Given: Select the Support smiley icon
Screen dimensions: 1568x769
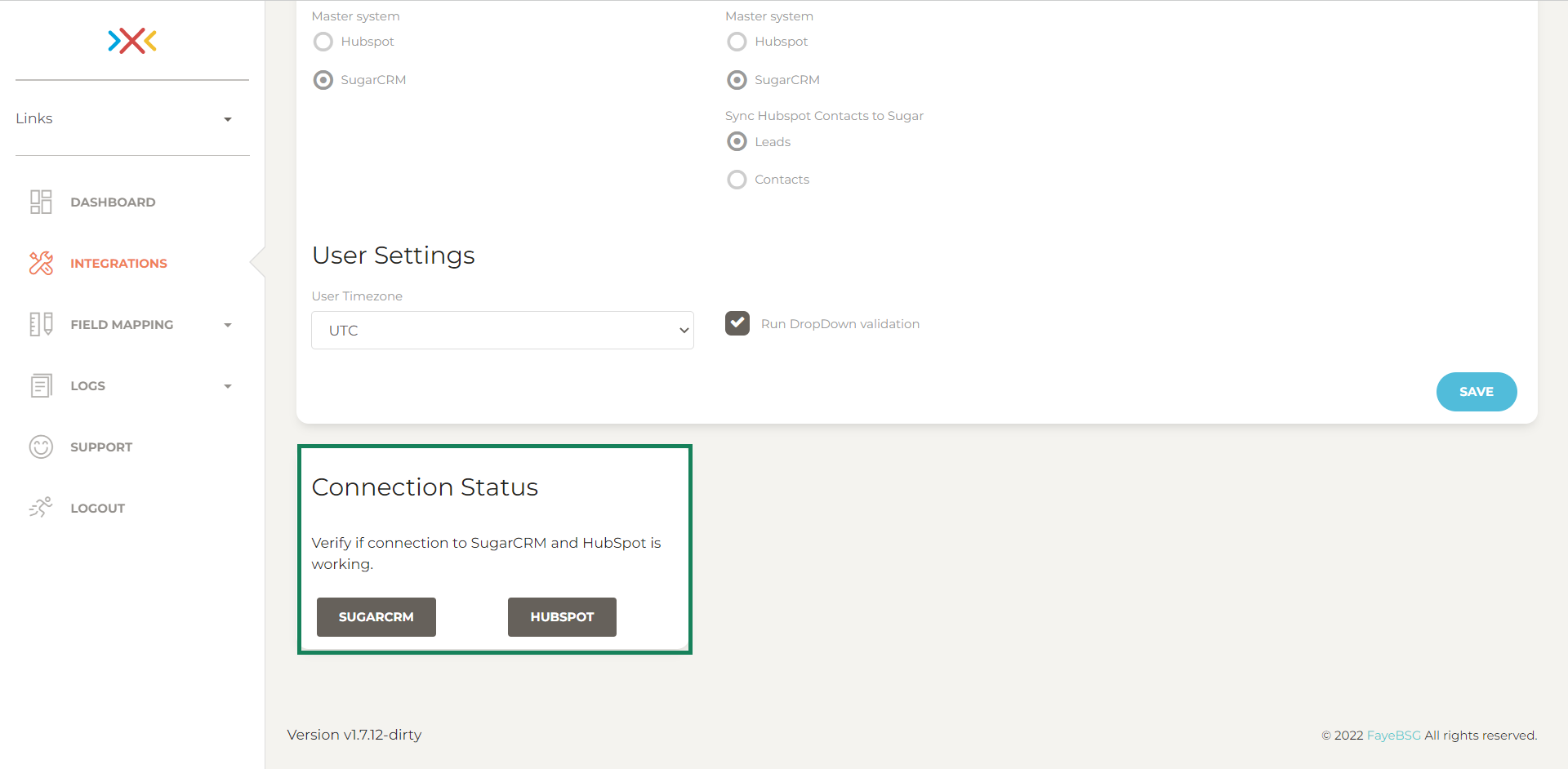Looking at the screenshot, I should 41,447.
